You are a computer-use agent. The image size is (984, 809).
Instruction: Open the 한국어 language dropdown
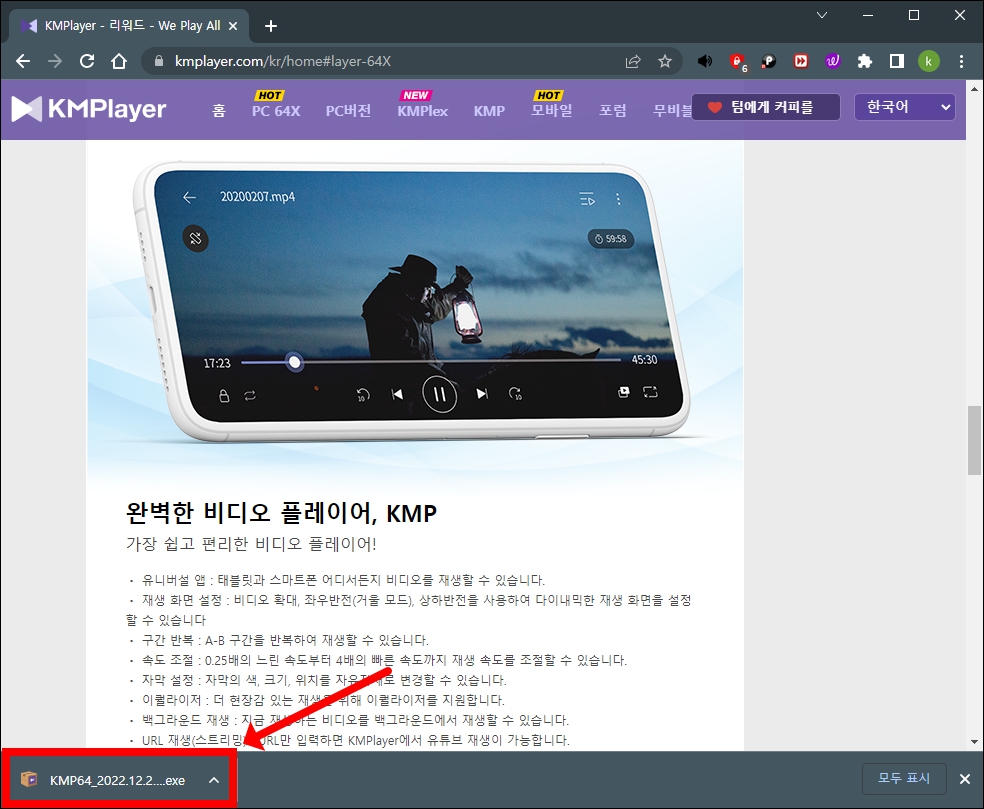coord(904,107)
